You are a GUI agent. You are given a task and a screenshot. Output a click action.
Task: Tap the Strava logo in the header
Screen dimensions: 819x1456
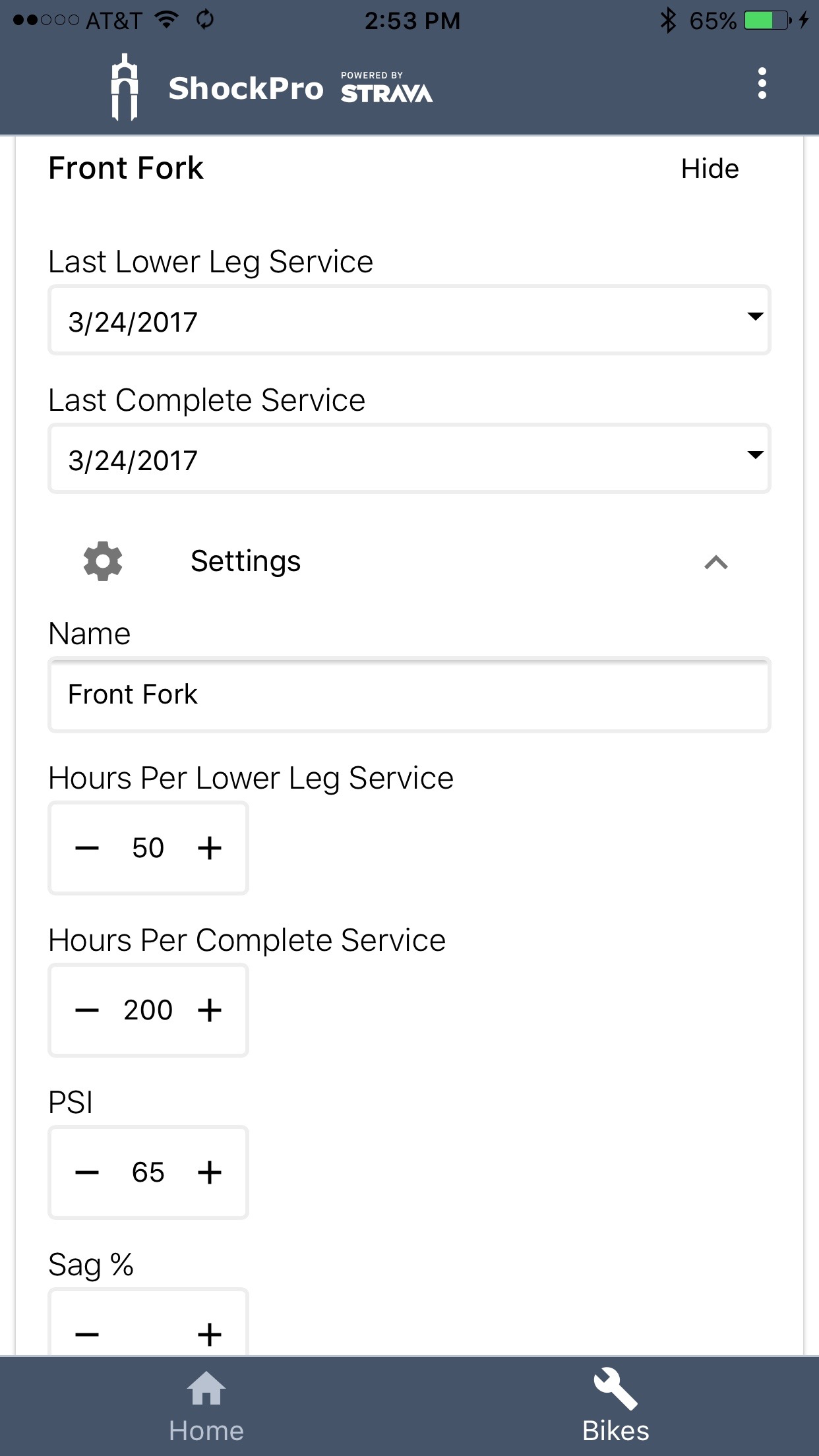tap(386, 93)
